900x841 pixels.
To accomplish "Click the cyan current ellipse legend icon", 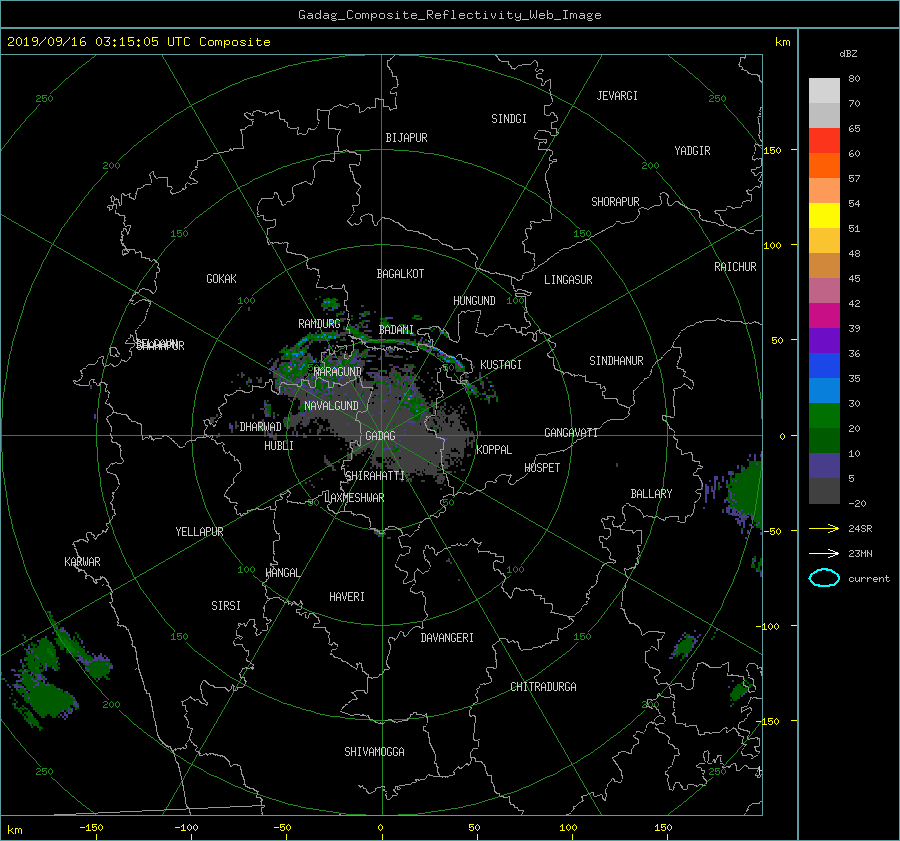I will tap(824, 578).
